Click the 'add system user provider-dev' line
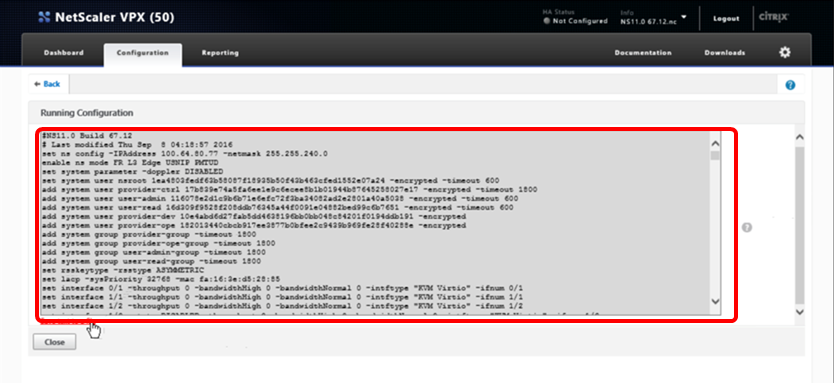Screen dimensions: 834x383 (x=254, y=217)
